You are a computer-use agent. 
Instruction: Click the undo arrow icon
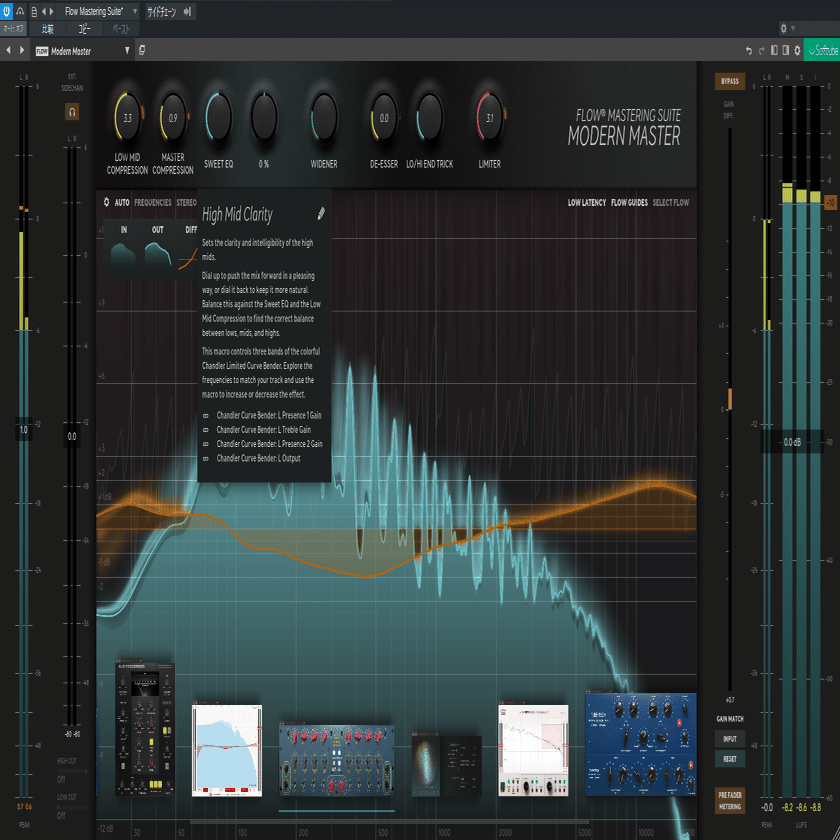tap(749, 51)
